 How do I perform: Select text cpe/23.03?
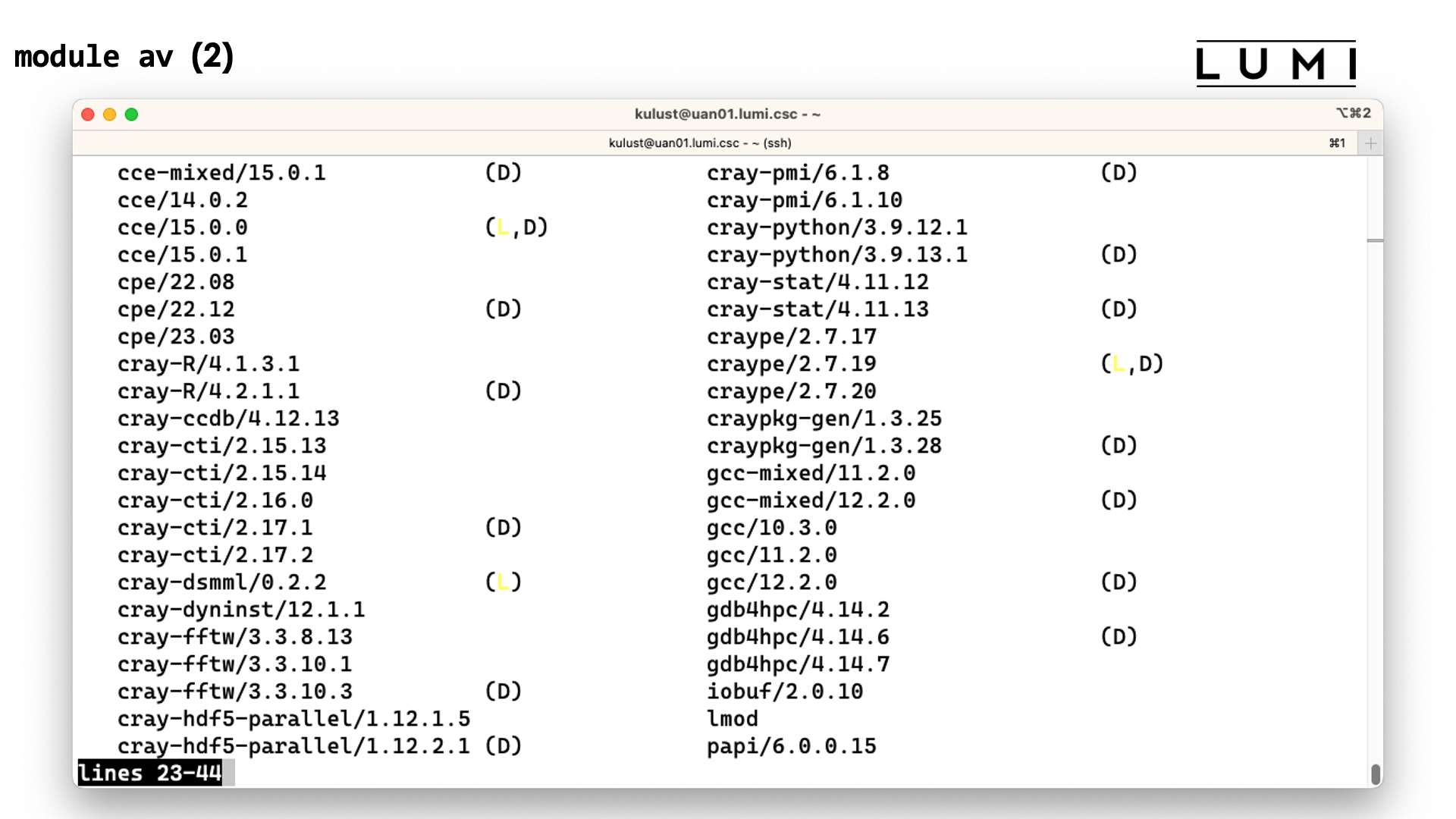(176, 337)
